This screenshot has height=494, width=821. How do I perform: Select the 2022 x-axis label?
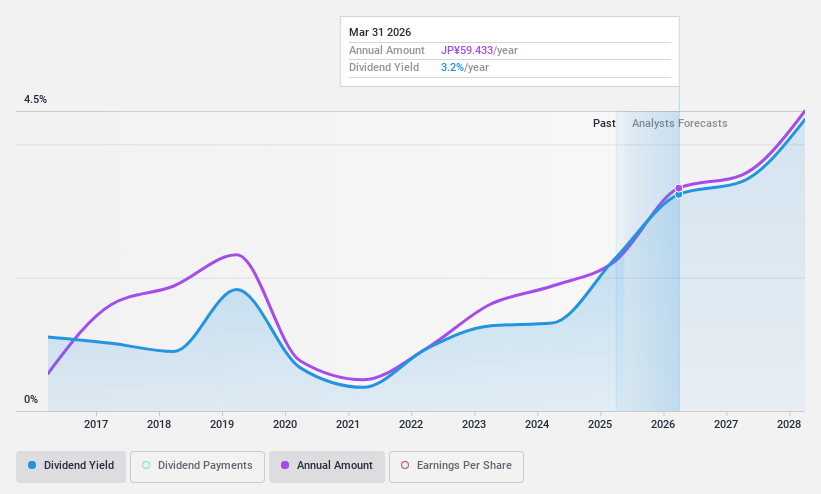pos(411,424)
